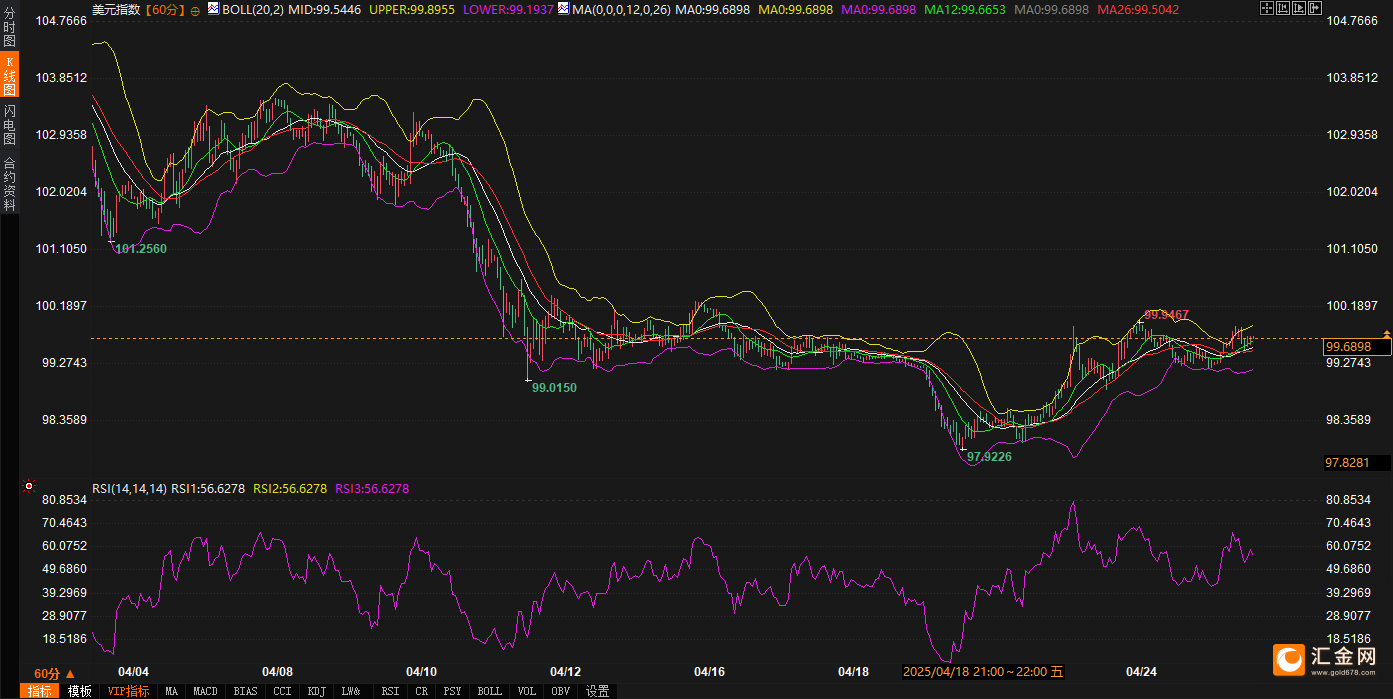1393x699 pixels.
Task: Click the rightmost expand-right chart icon
Action: [1315, 8]
